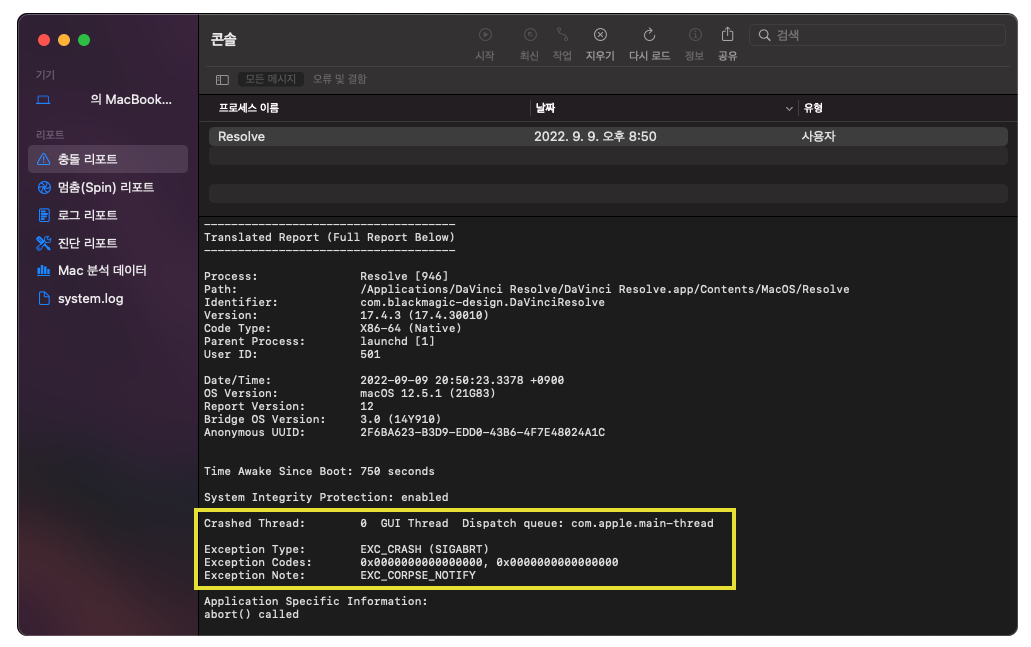Click the 로그 리포트 document icon
Image resolution: width=1031 pixels, height=647 pixels.
click(44, 215)
